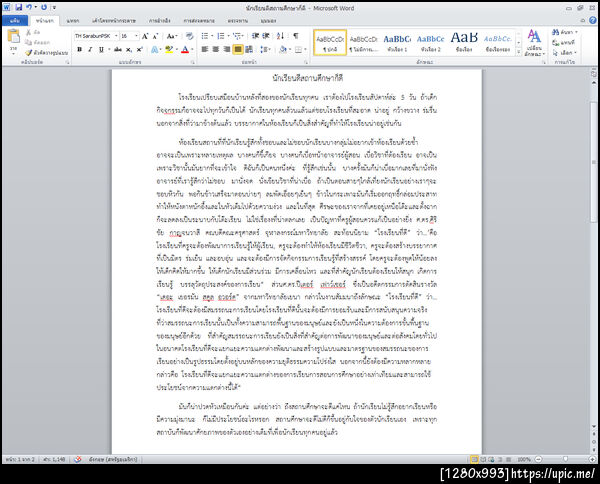Screen dimensions: 600x484
Task: Adjust the zoom slider handle
Action: pyautogui.click(x=566, y=459)
